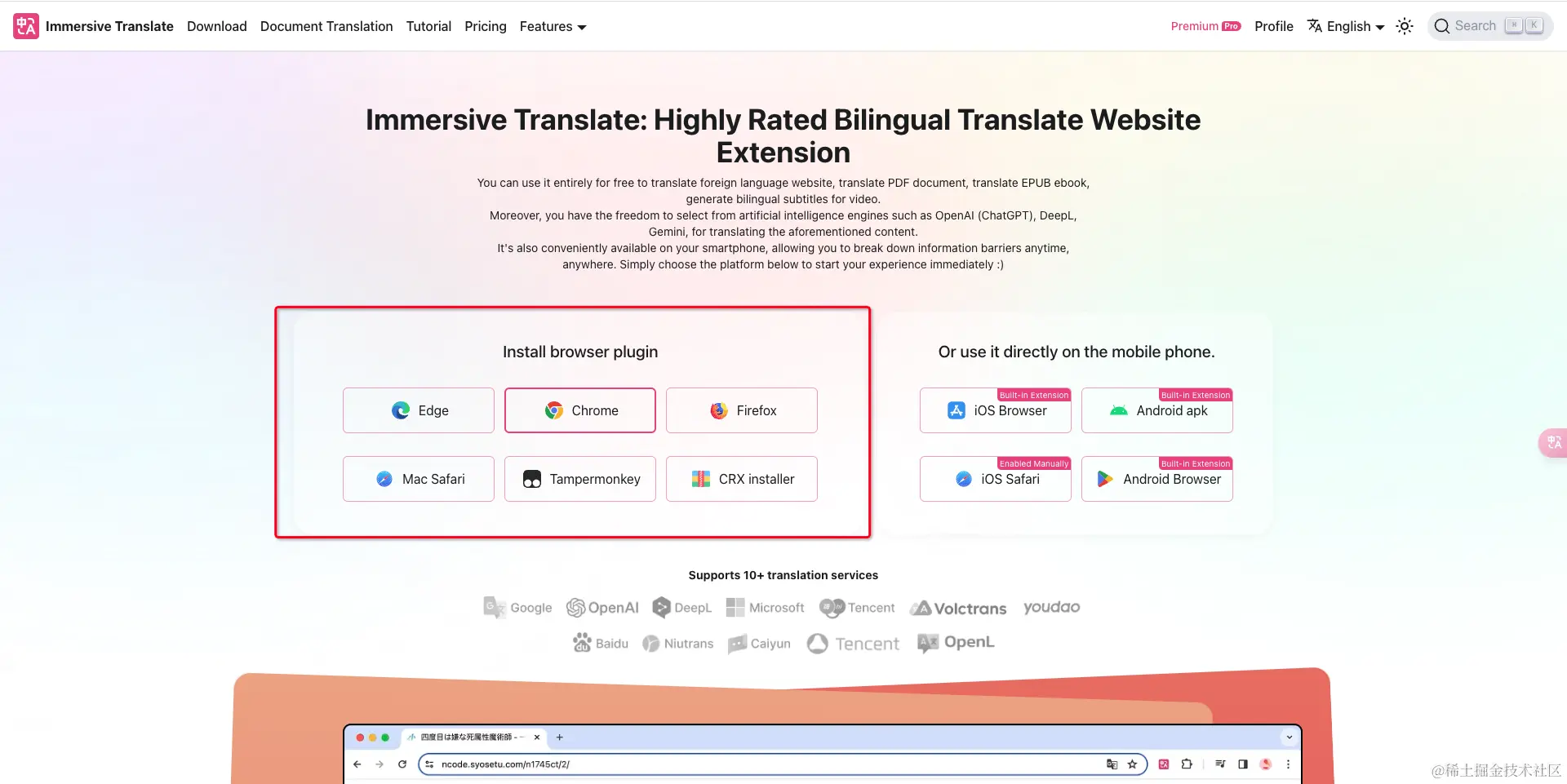Image resolution: width=1567 pixels, height=784 pixels.
Task: Click the tab-list chevron in browser preview
Action: 1290,737
